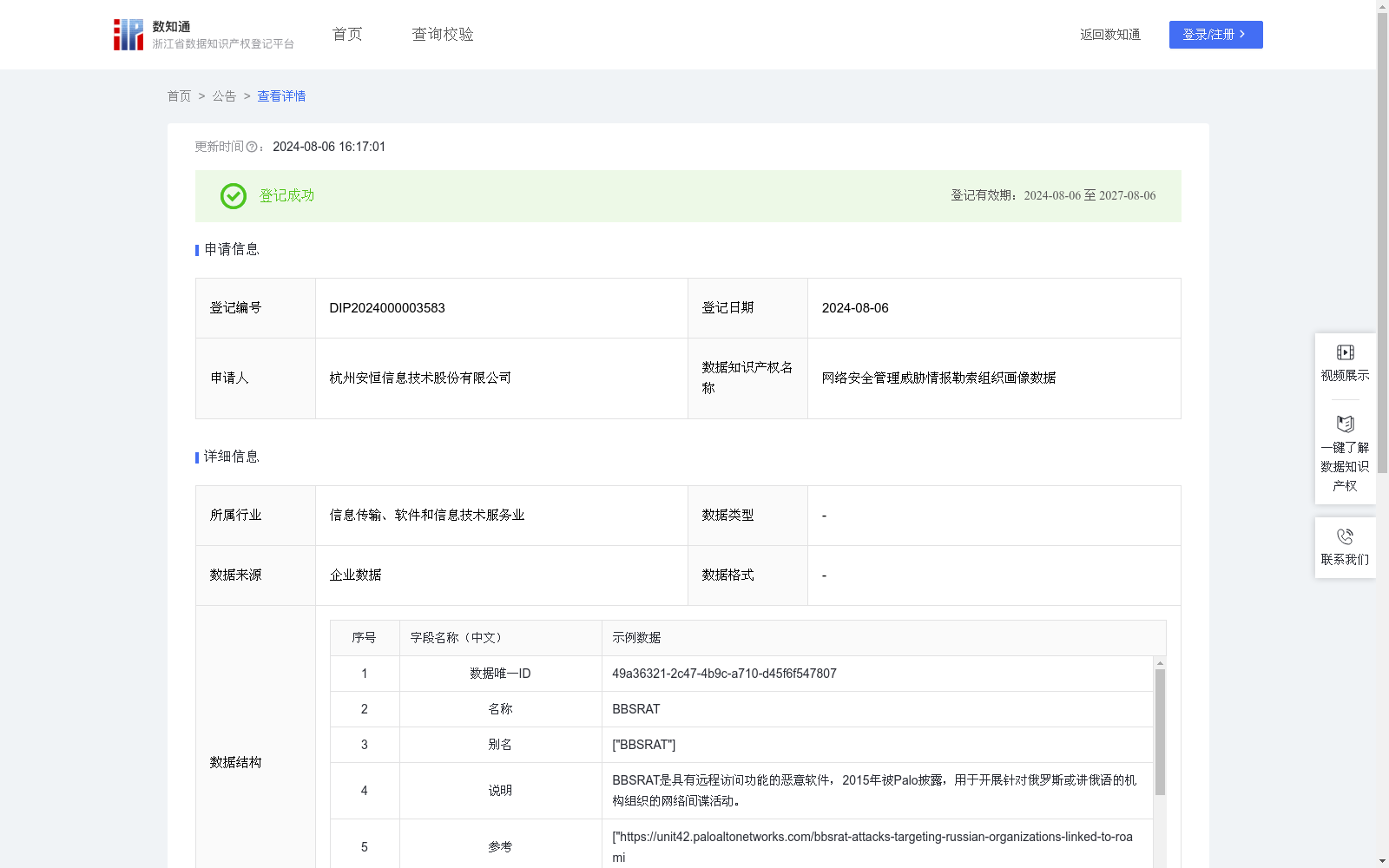Select industry 信息传输、软件和信息技术服务业
Viewport: 1389px width, 868px height.
coord(427,516)
